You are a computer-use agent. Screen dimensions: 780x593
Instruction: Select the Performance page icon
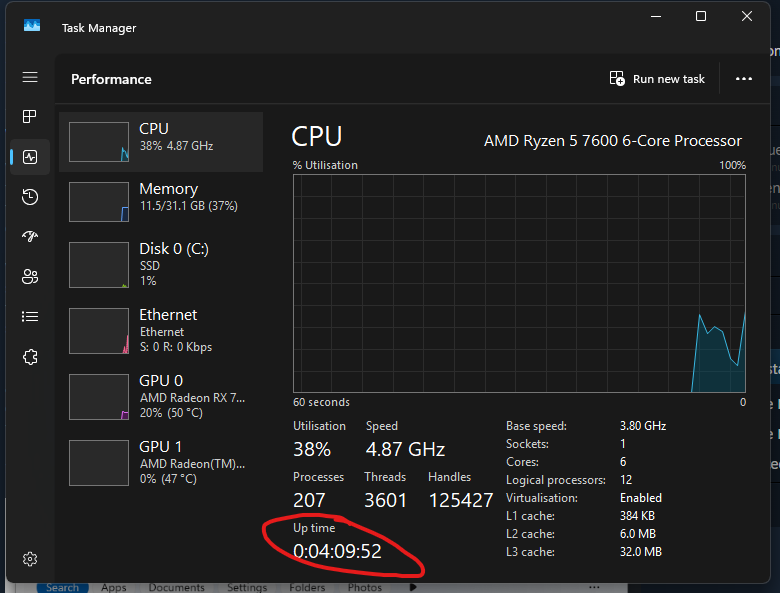pyautogui.click(x=30, y=157)
